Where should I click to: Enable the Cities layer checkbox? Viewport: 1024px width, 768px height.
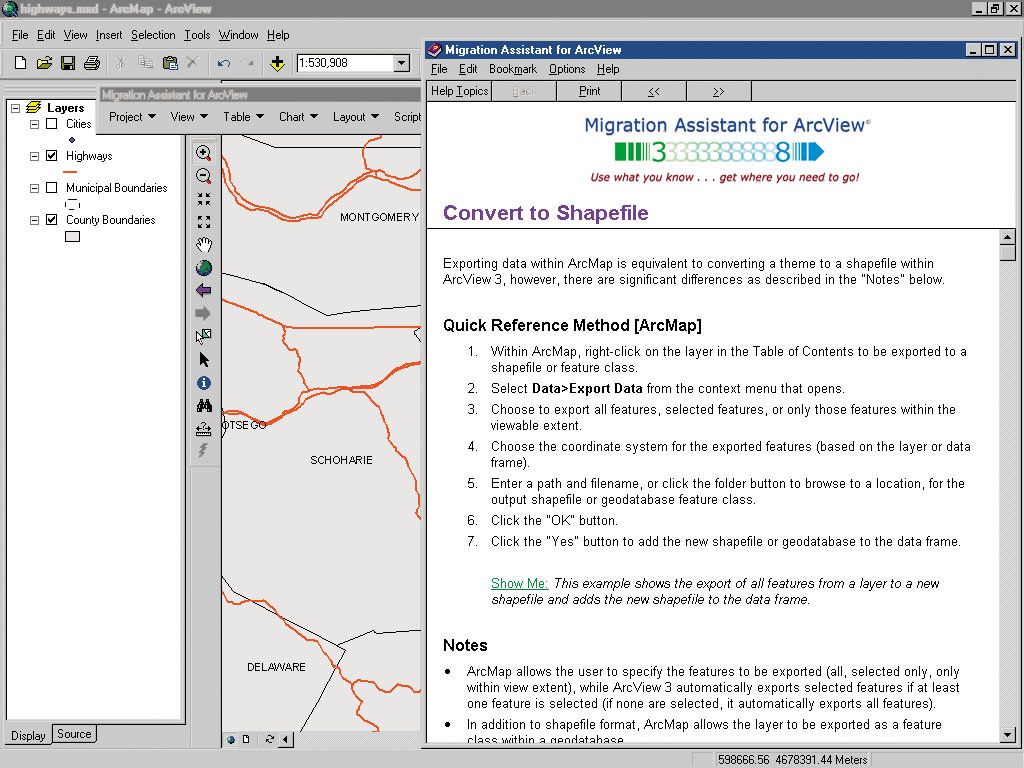point(52,123)
